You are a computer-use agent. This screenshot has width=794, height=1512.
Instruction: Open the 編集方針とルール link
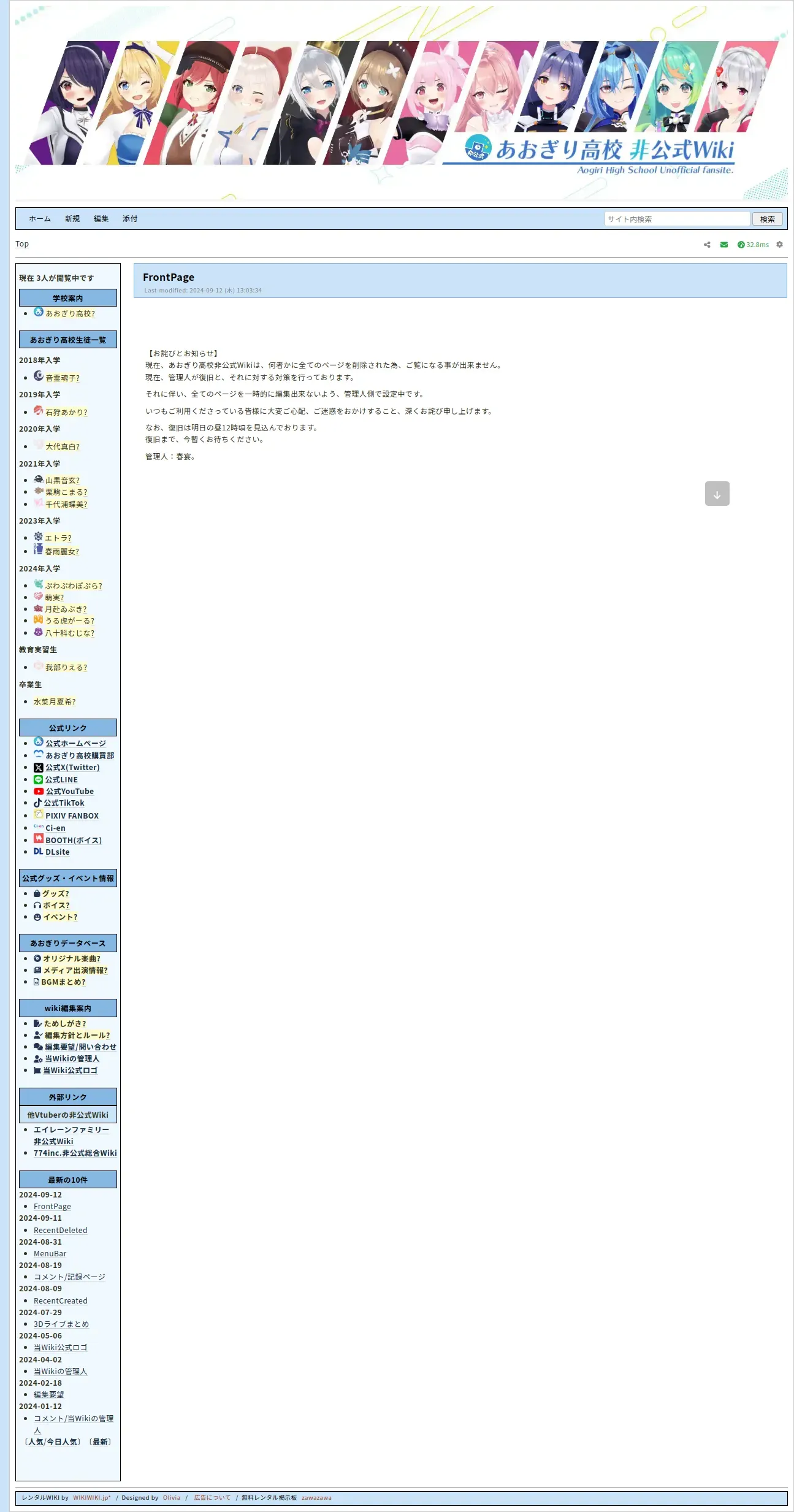(x=77, y=1036)
